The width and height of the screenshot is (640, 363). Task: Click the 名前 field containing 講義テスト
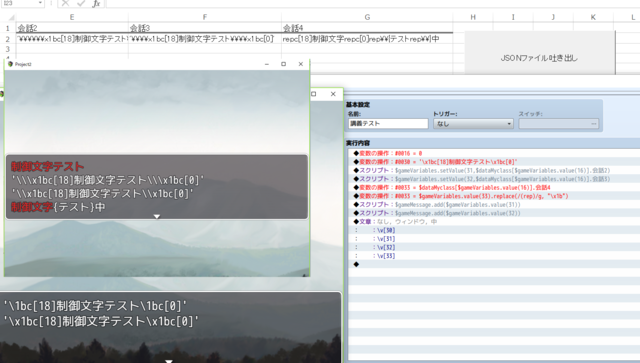388,123
